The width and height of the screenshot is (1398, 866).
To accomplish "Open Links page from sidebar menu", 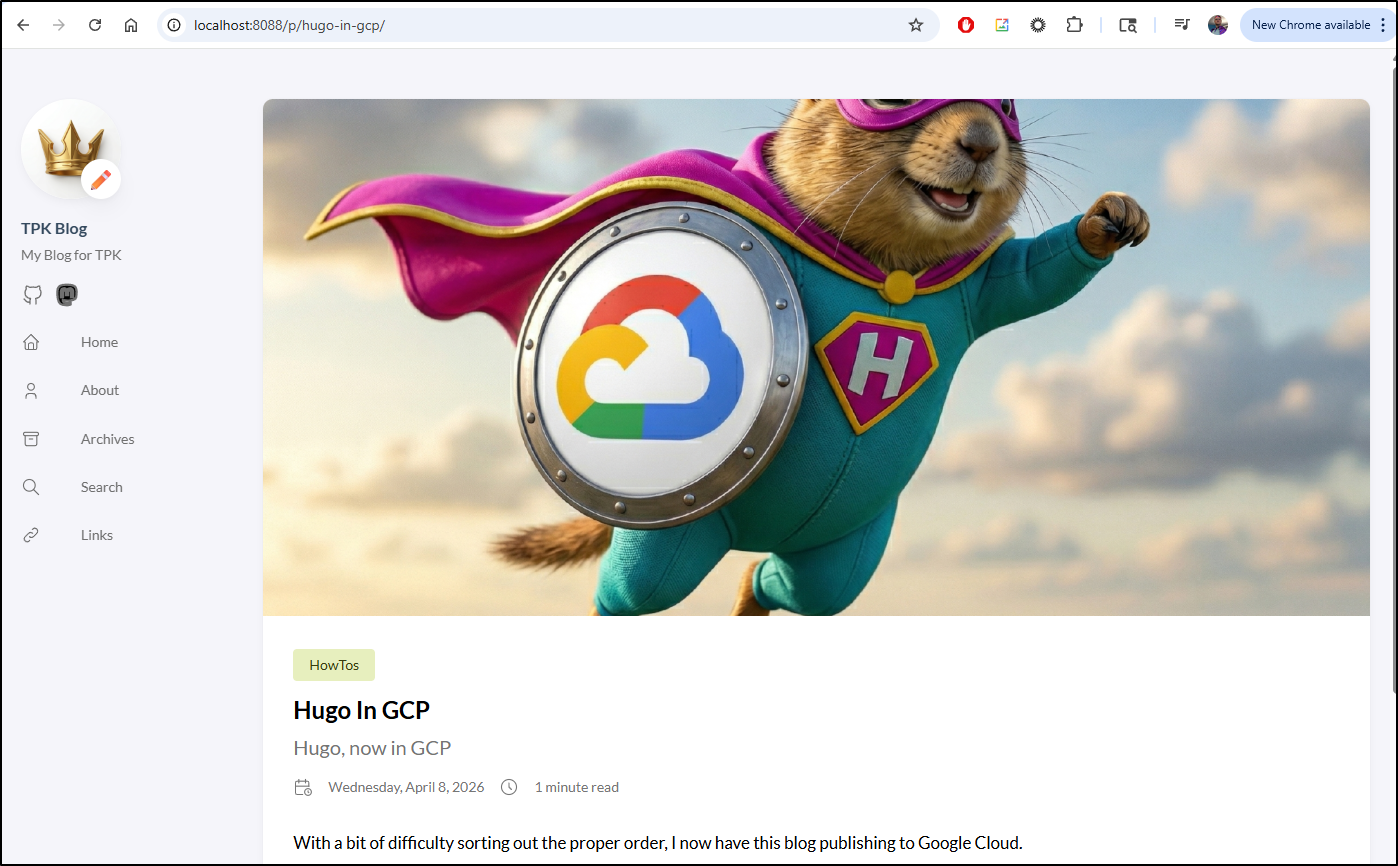I will (x=96, y=535).
